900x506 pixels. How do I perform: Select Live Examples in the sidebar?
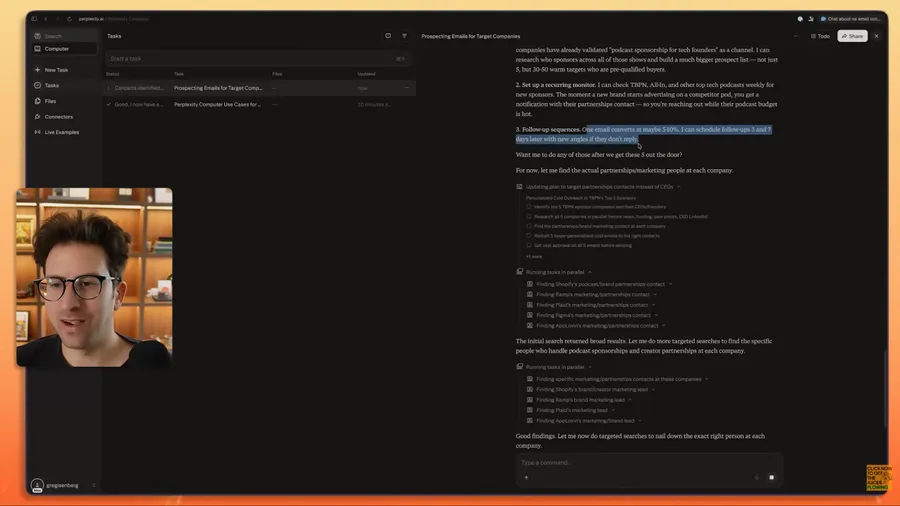pyautogui.click(x=61, y=132)
